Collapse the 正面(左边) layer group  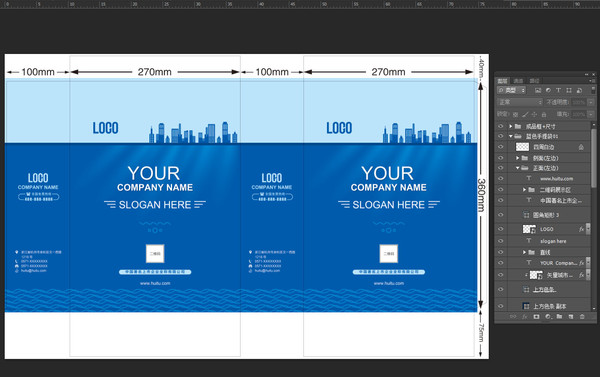[x=517, y=168]
